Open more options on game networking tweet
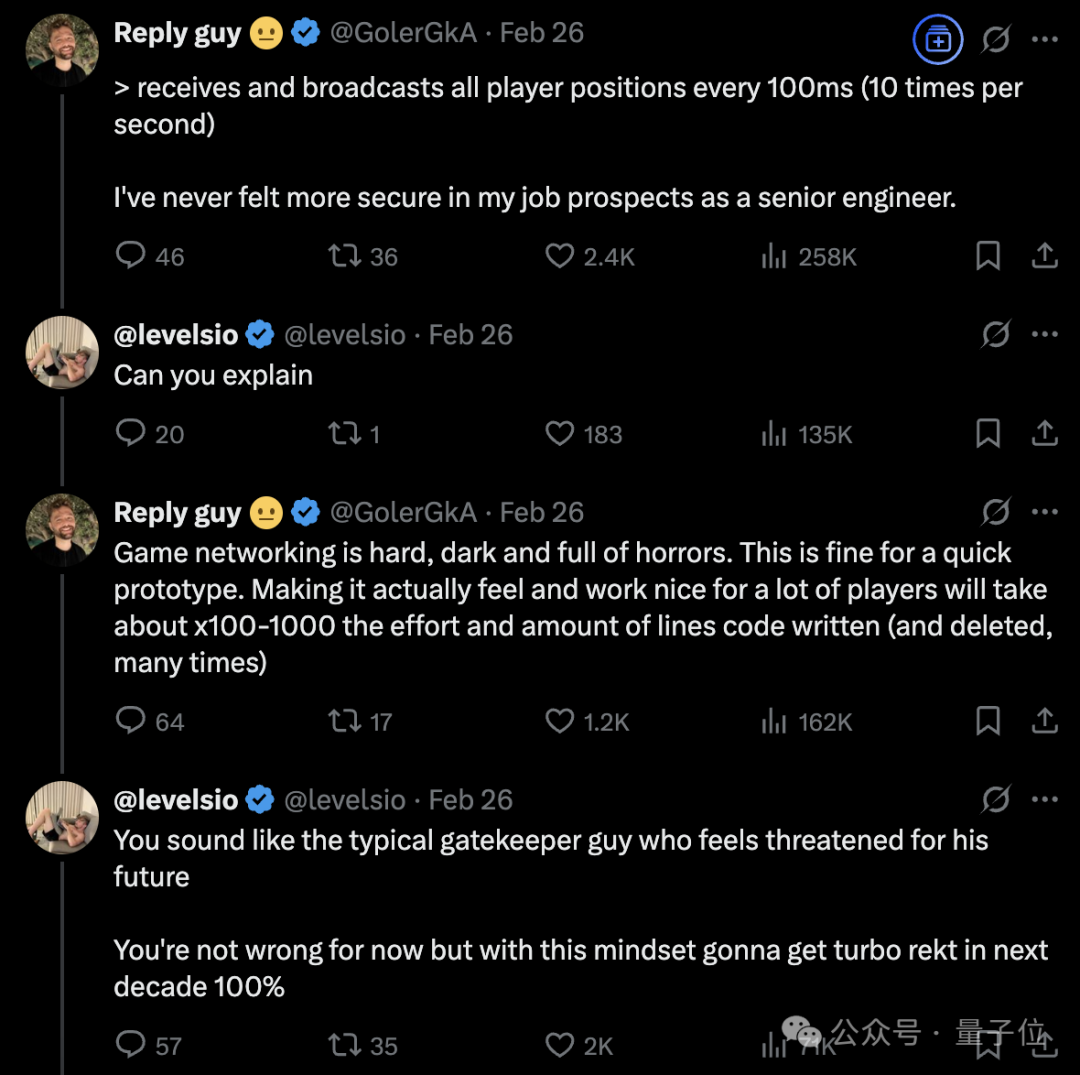Screen dimensions: 1080x1075 (x=1045, y=512)
